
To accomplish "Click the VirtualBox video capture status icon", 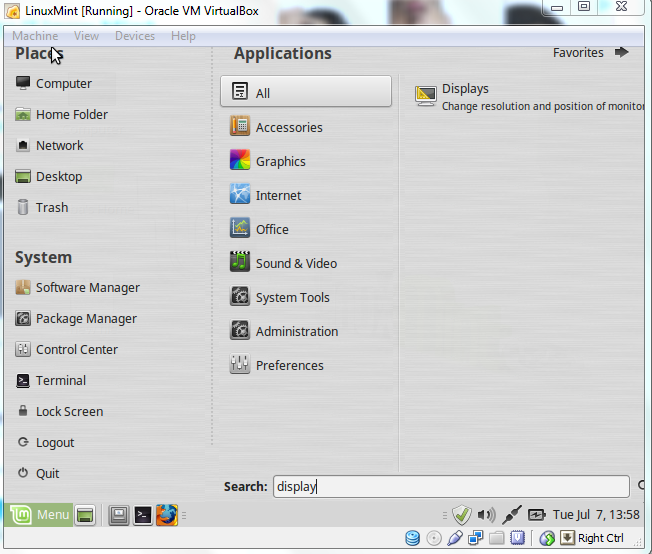I will coord(517,538).
